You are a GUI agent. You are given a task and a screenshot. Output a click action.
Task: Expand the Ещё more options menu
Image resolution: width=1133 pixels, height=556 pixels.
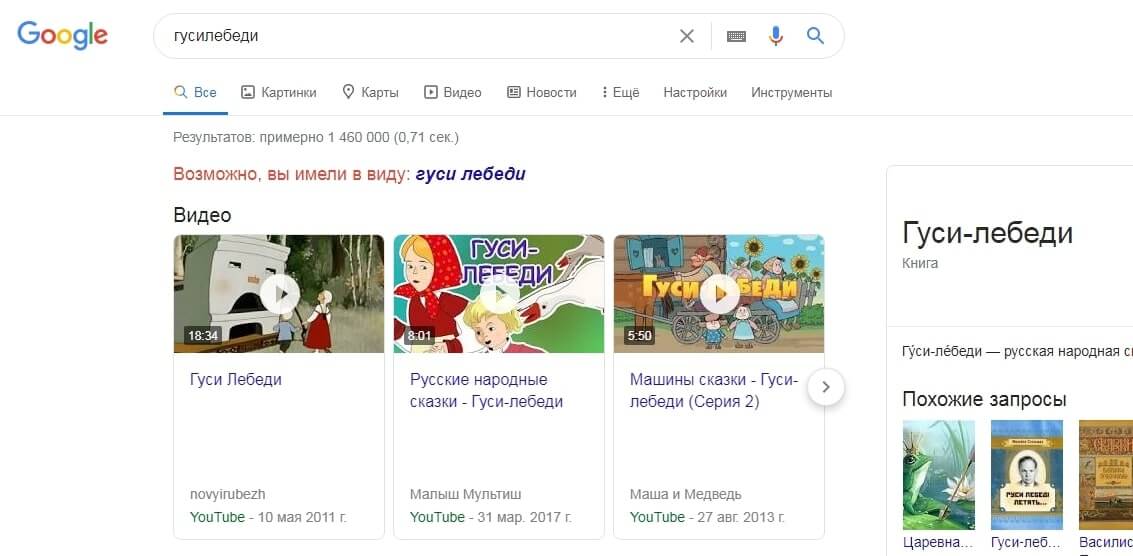pyautogui.click(x=620, y=92)
